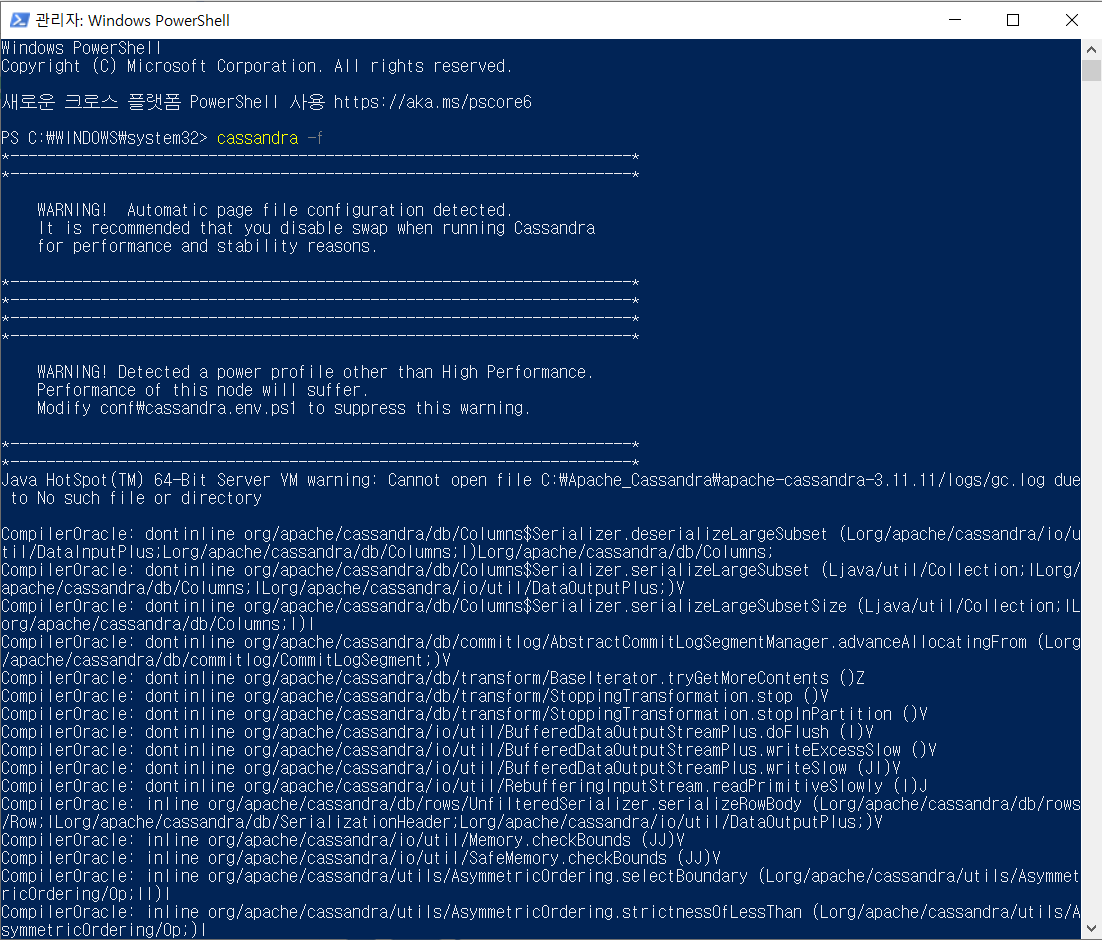Screen dimensions: 1102x940
Task: Click the advanceAllocatingFrom CompilerOracle line
Action: tap(540, 651)
